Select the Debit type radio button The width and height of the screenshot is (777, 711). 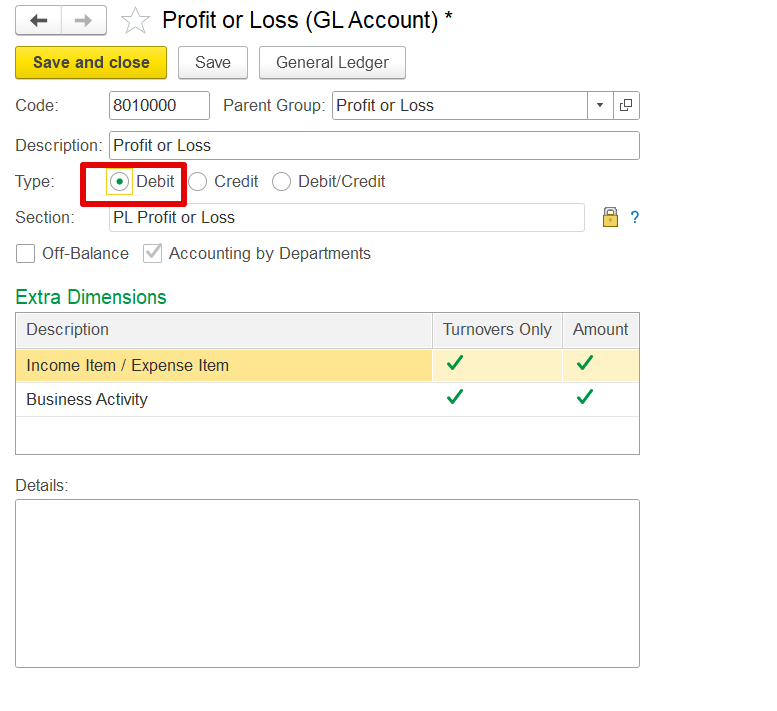[x=119, y=181]
